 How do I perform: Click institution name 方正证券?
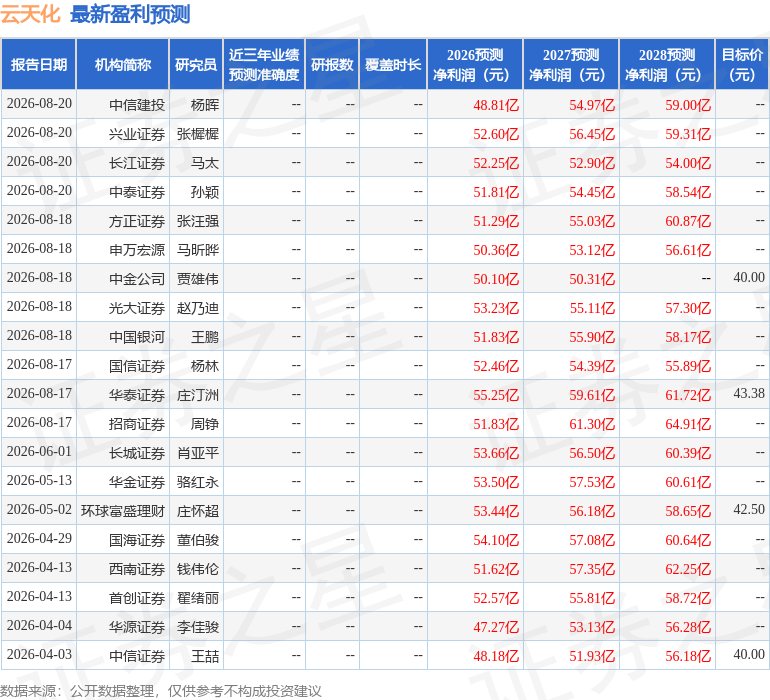(x=137, y=221)
